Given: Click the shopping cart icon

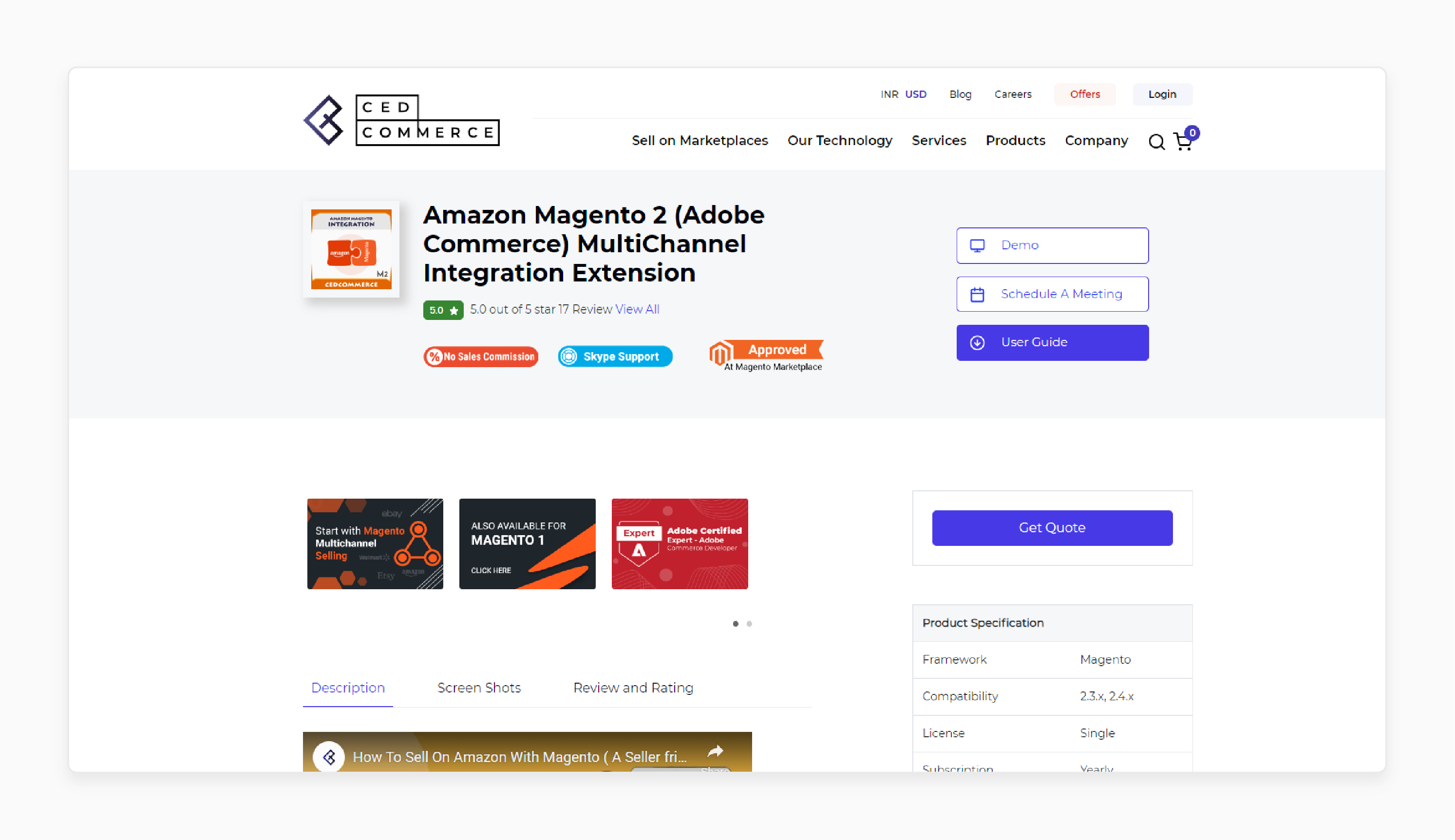Looking at the screenshot, I should click(x=1184, y=141).
